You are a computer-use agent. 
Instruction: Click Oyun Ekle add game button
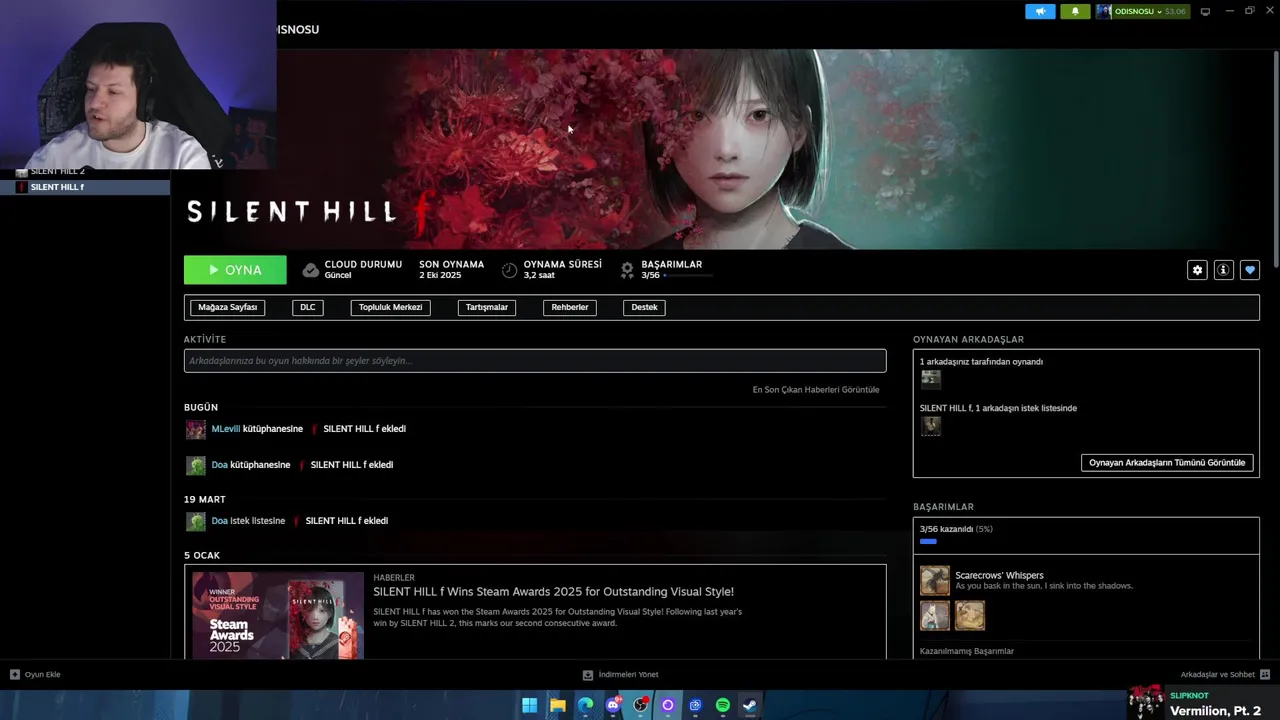(35, 675)
